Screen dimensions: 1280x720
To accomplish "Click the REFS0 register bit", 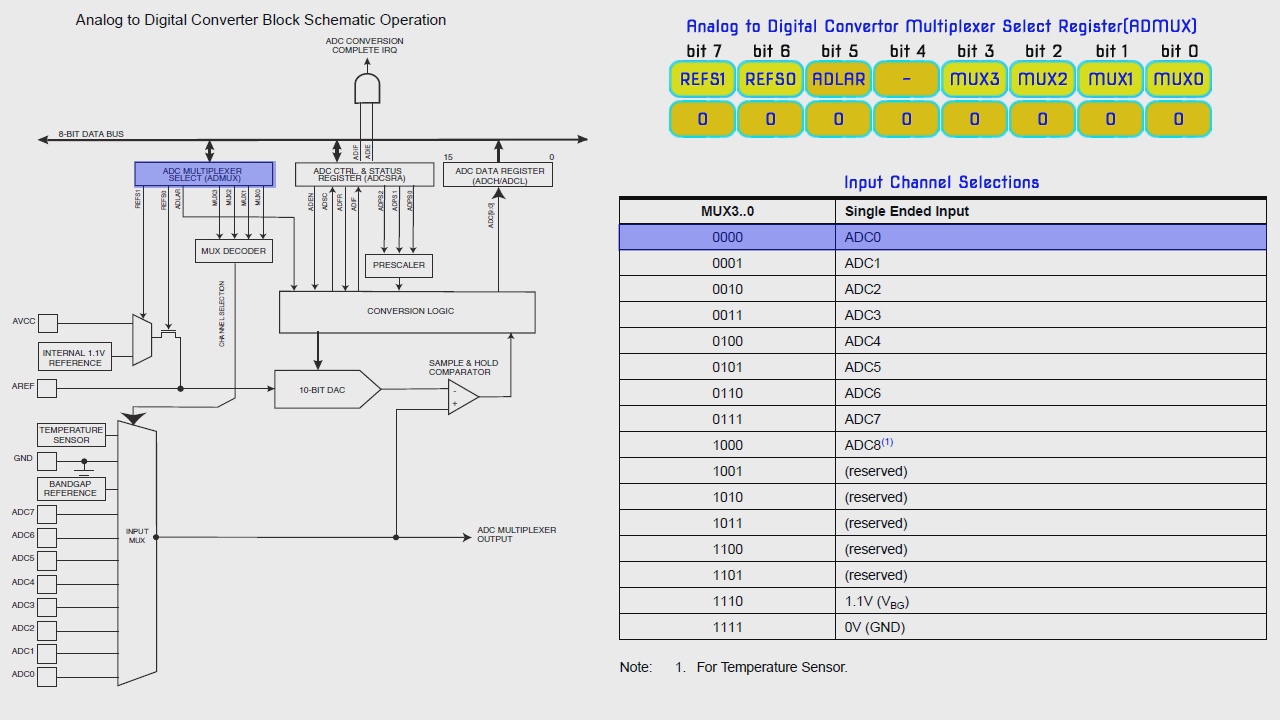I will (x=770, y=79).
